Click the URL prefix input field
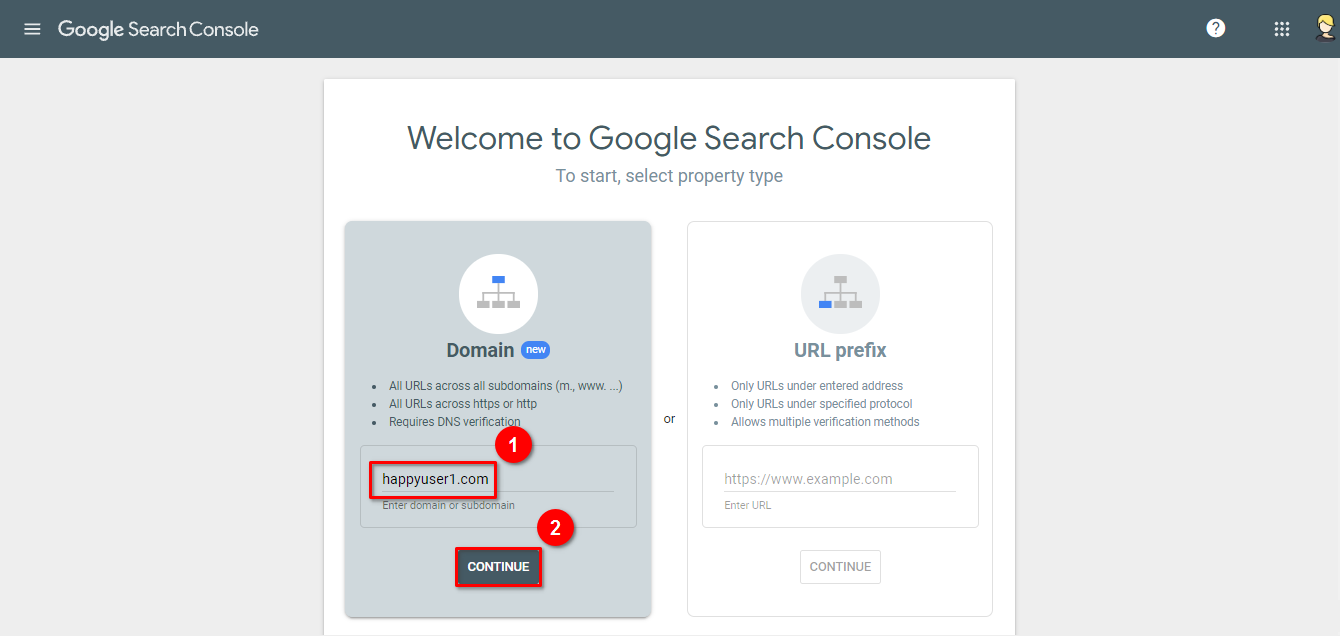Screen dimensions: 1340x636 click(x=840, y=479)
